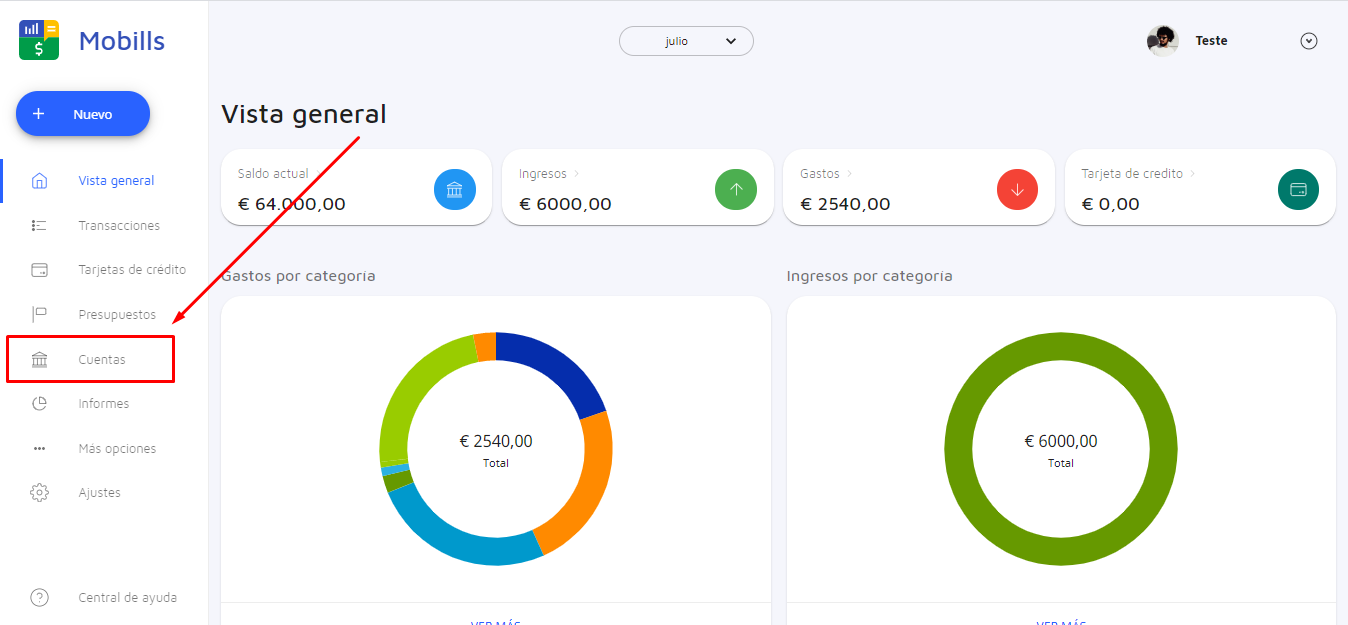The width and height of the screenshot is (1348, 625).
Task: Open the julio month dropdown
Action: point(686,41)
